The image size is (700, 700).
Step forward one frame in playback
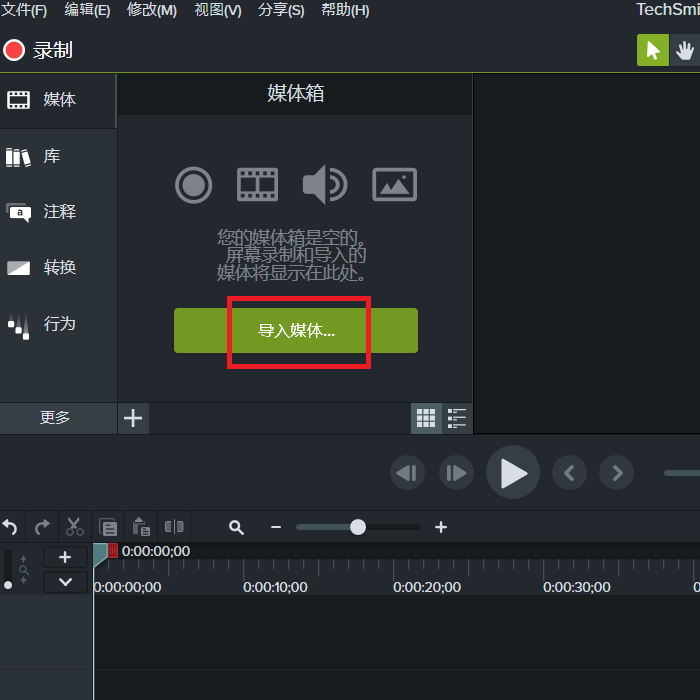click(x=456, y=473)
